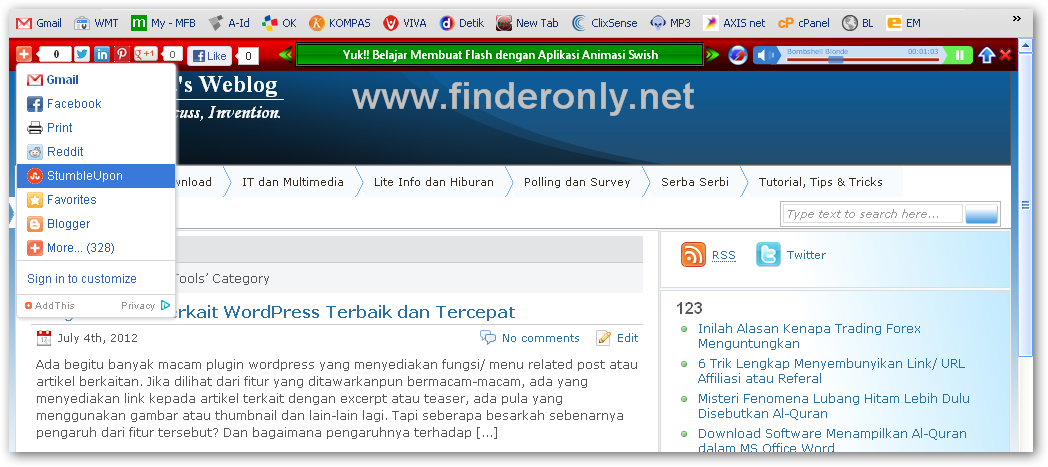Open the WMT bookmark

click(96, 23)
